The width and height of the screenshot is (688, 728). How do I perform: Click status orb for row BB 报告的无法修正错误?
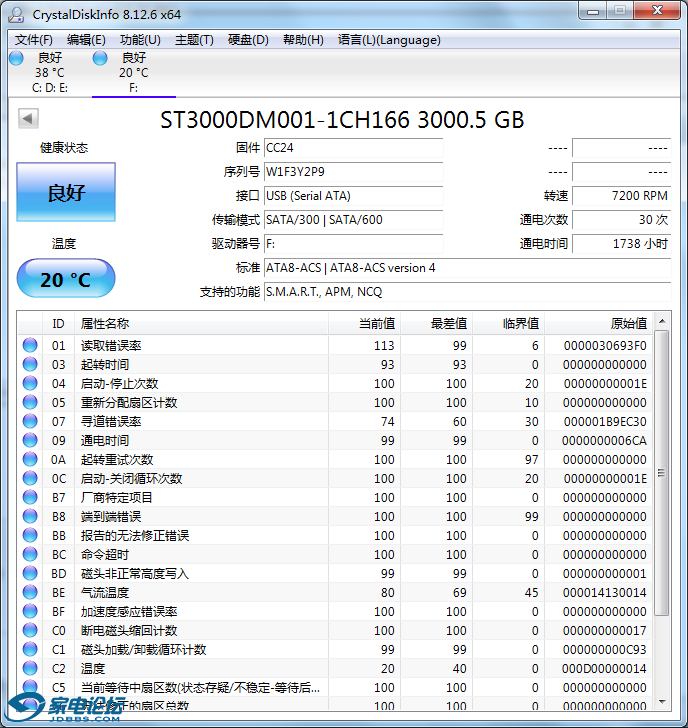(30, 535)
